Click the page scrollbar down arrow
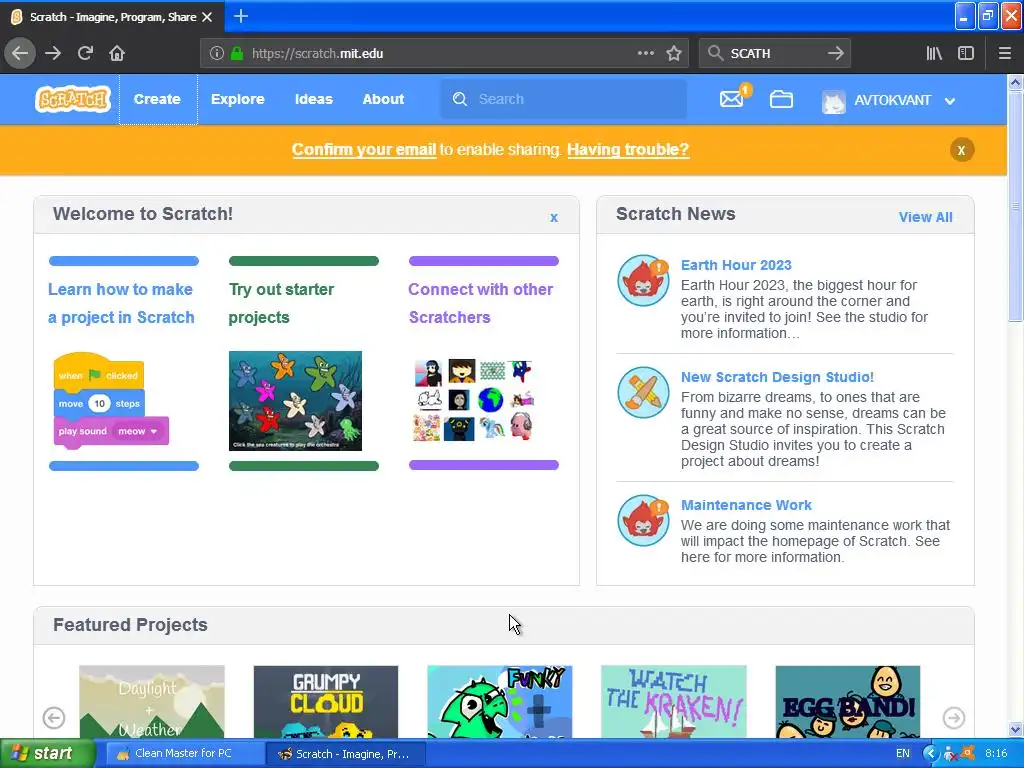The image size is (1024, 768). [x=1015, y=729]
